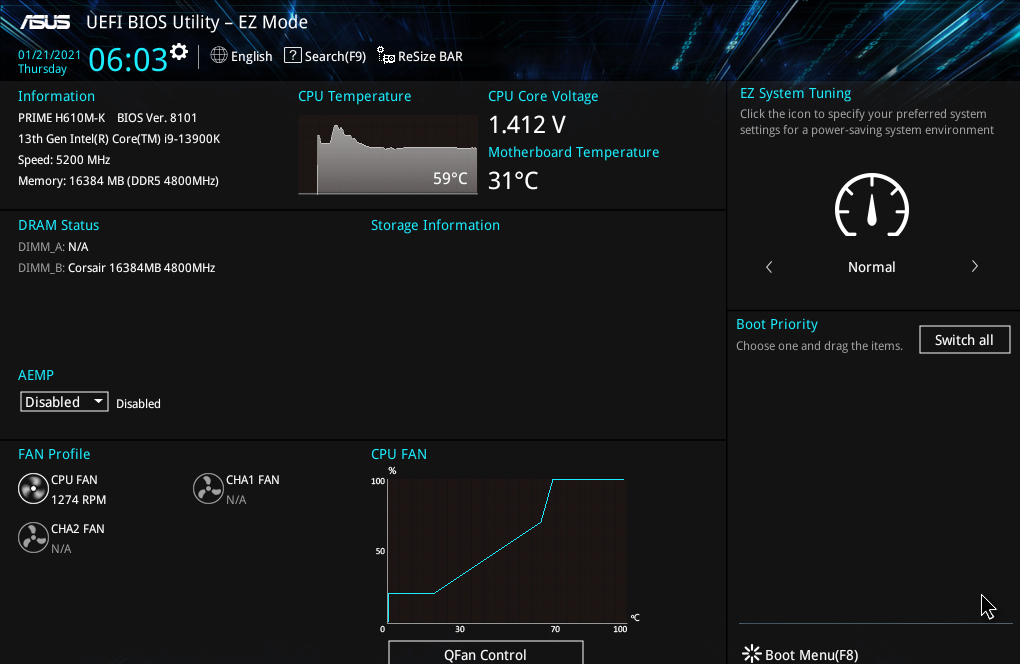Click the CPU FAN curve chart
This screenshot has width=1020, height=664.
507,551
